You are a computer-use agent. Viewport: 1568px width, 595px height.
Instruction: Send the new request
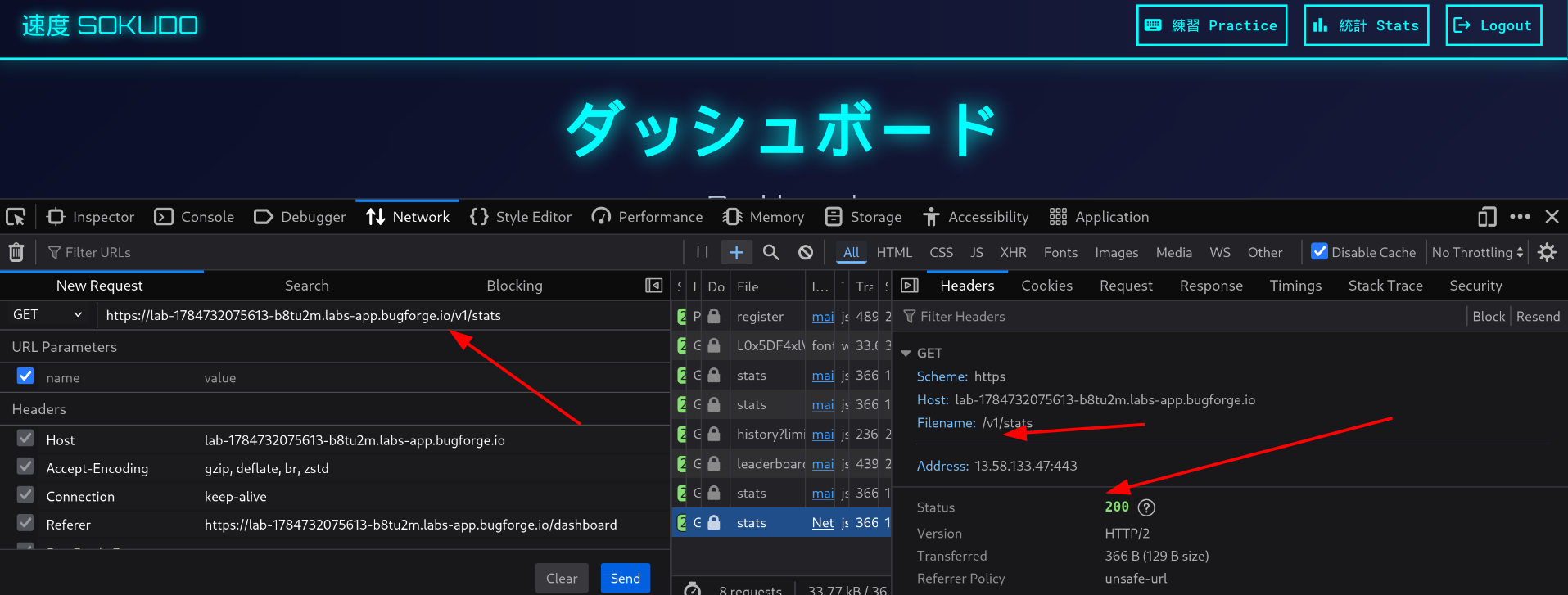point(626,578)
